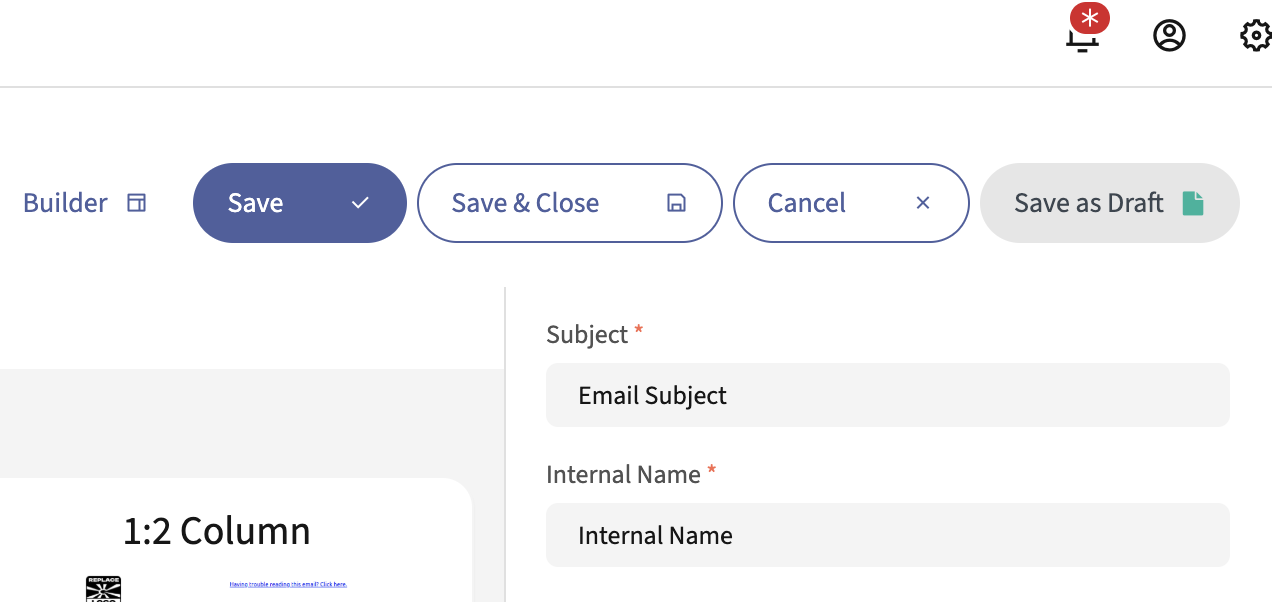
Task: Focus the Internal Name input field
Action: click(x=887, y=535)
